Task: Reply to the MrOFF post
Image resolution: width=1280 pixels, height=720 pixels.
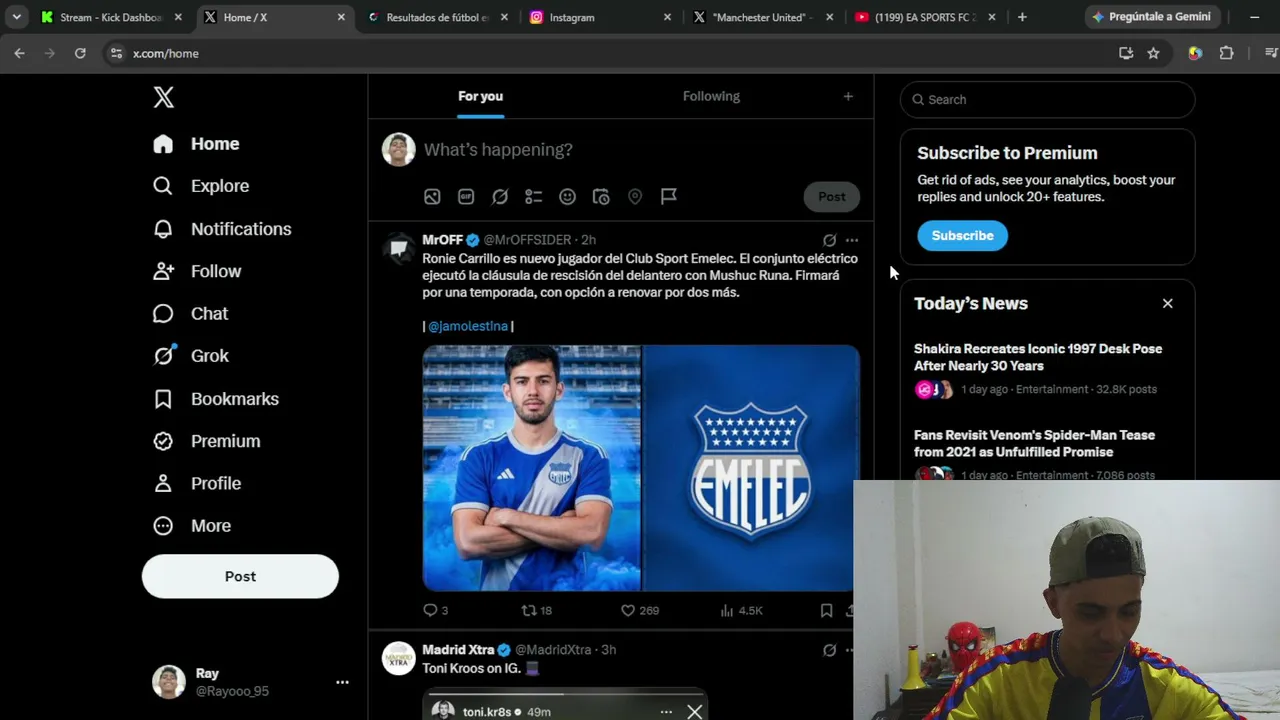Action: click(x=435, y=610)
